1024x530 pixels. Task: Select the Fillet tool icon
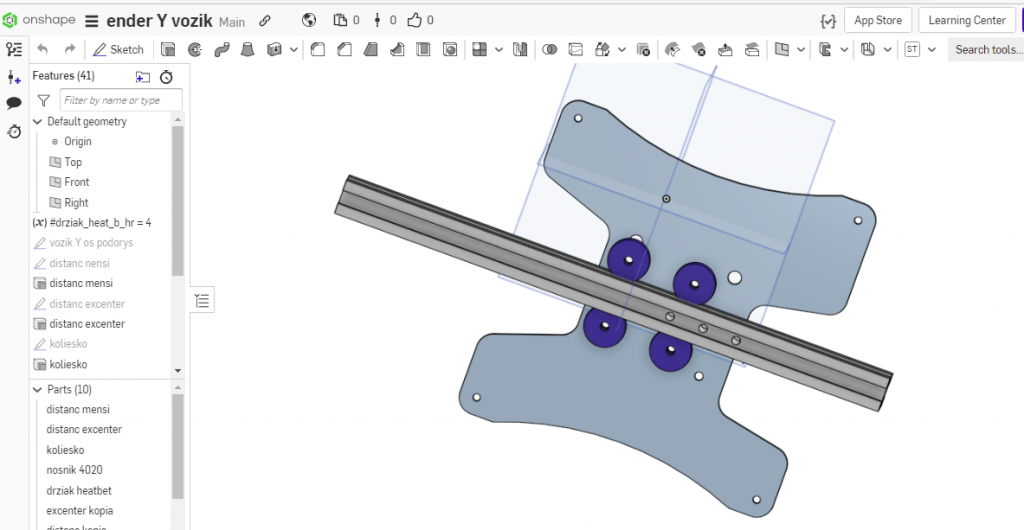318,49
